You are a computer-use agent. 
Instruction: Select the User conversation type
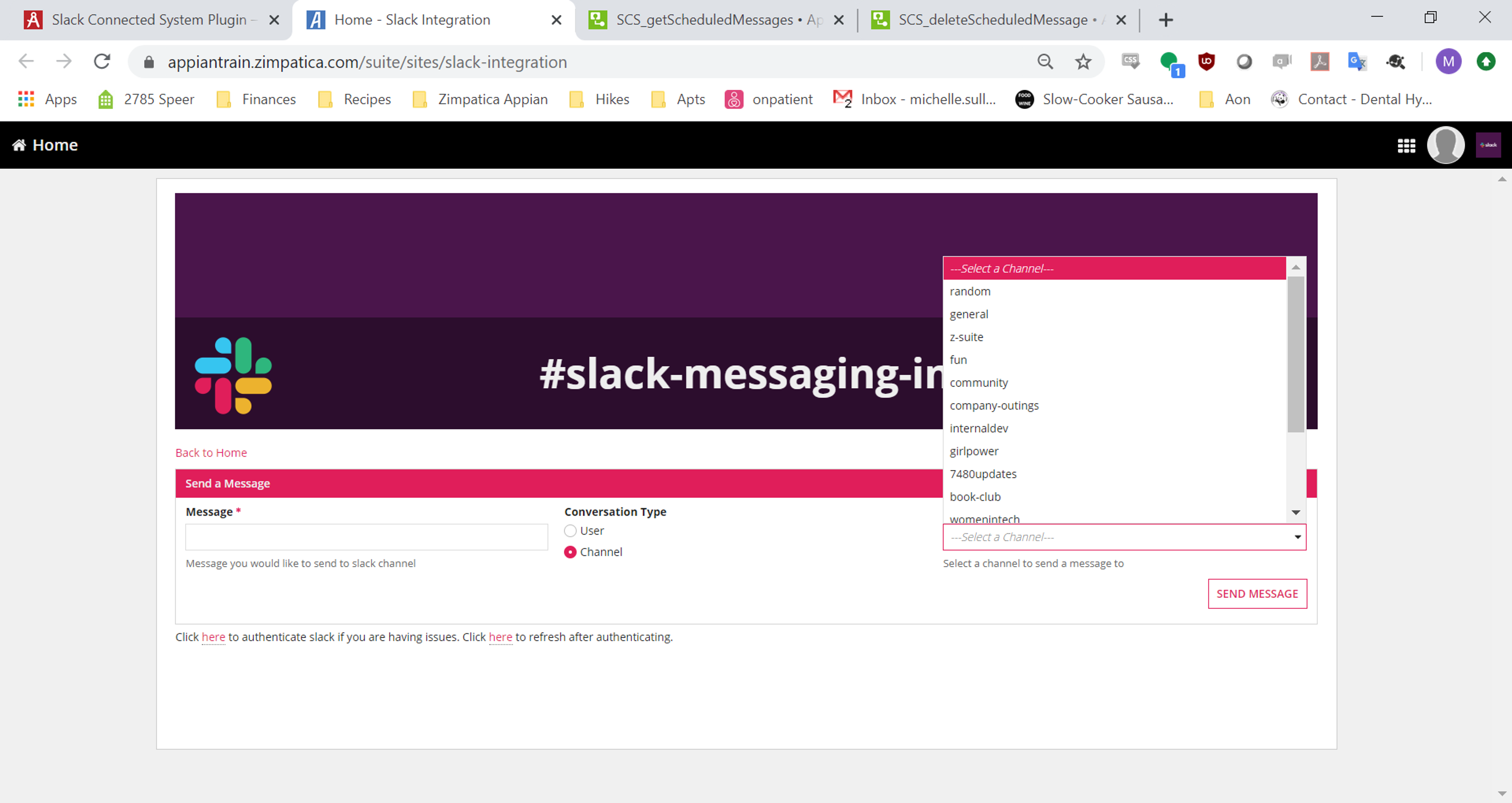570,531
